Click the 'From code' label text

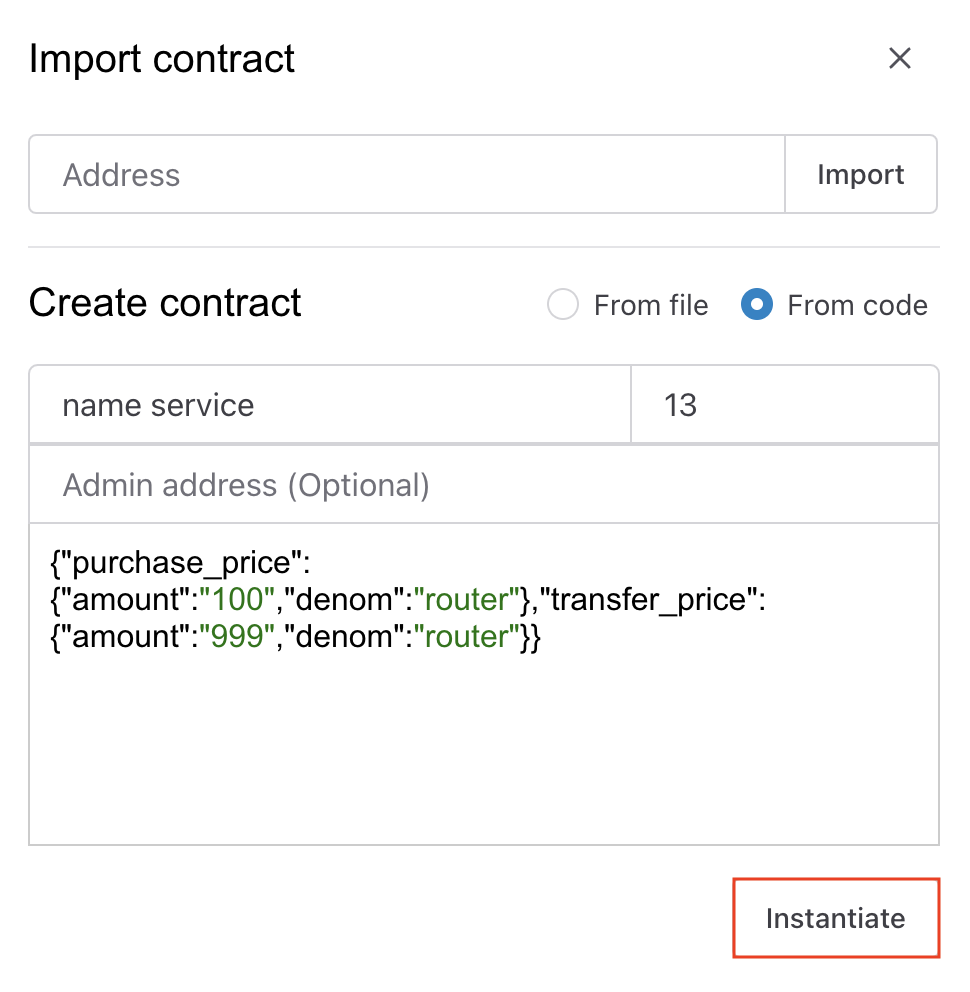click(857, 305)
